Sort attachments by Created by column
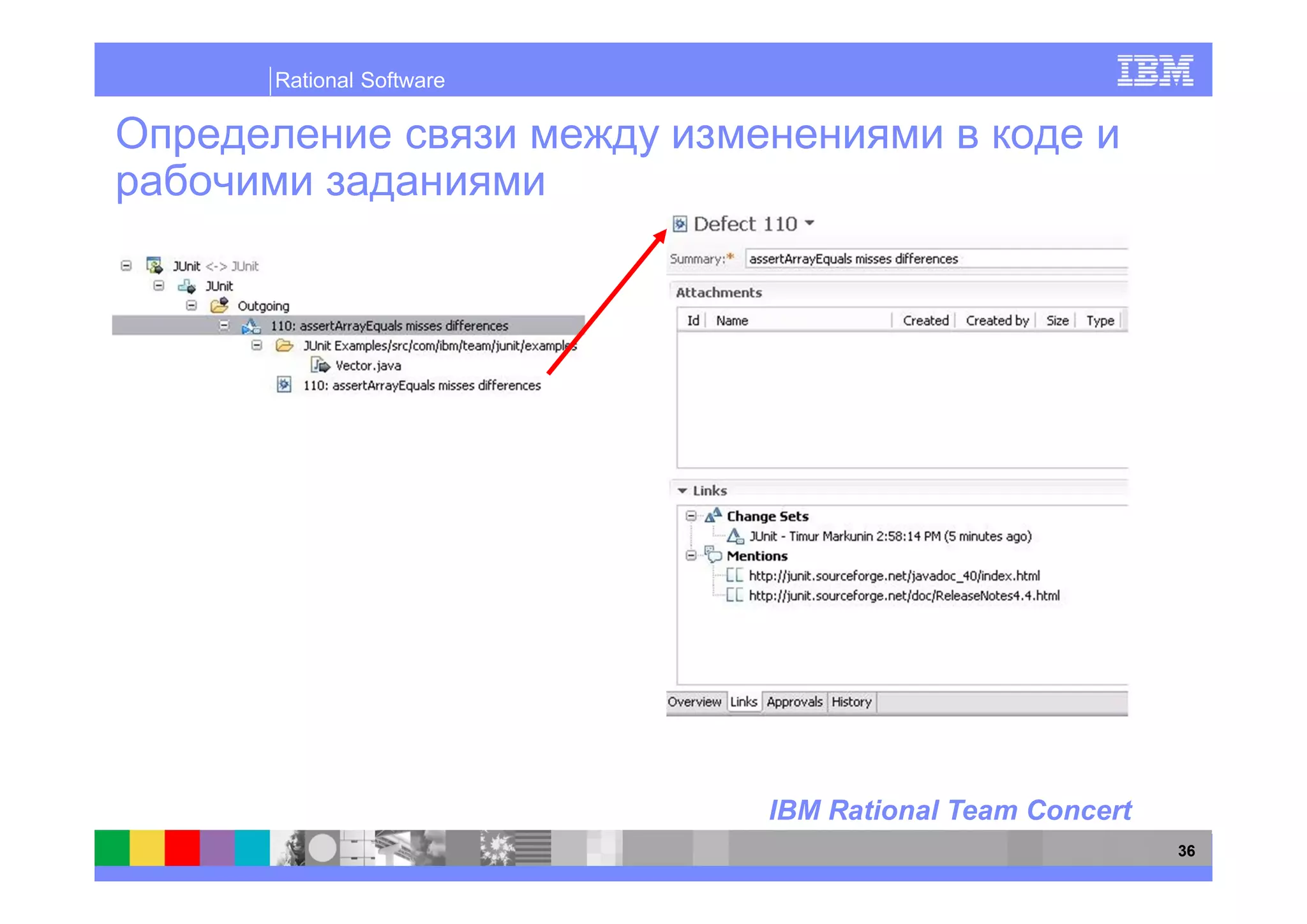 tap(997, 320)
